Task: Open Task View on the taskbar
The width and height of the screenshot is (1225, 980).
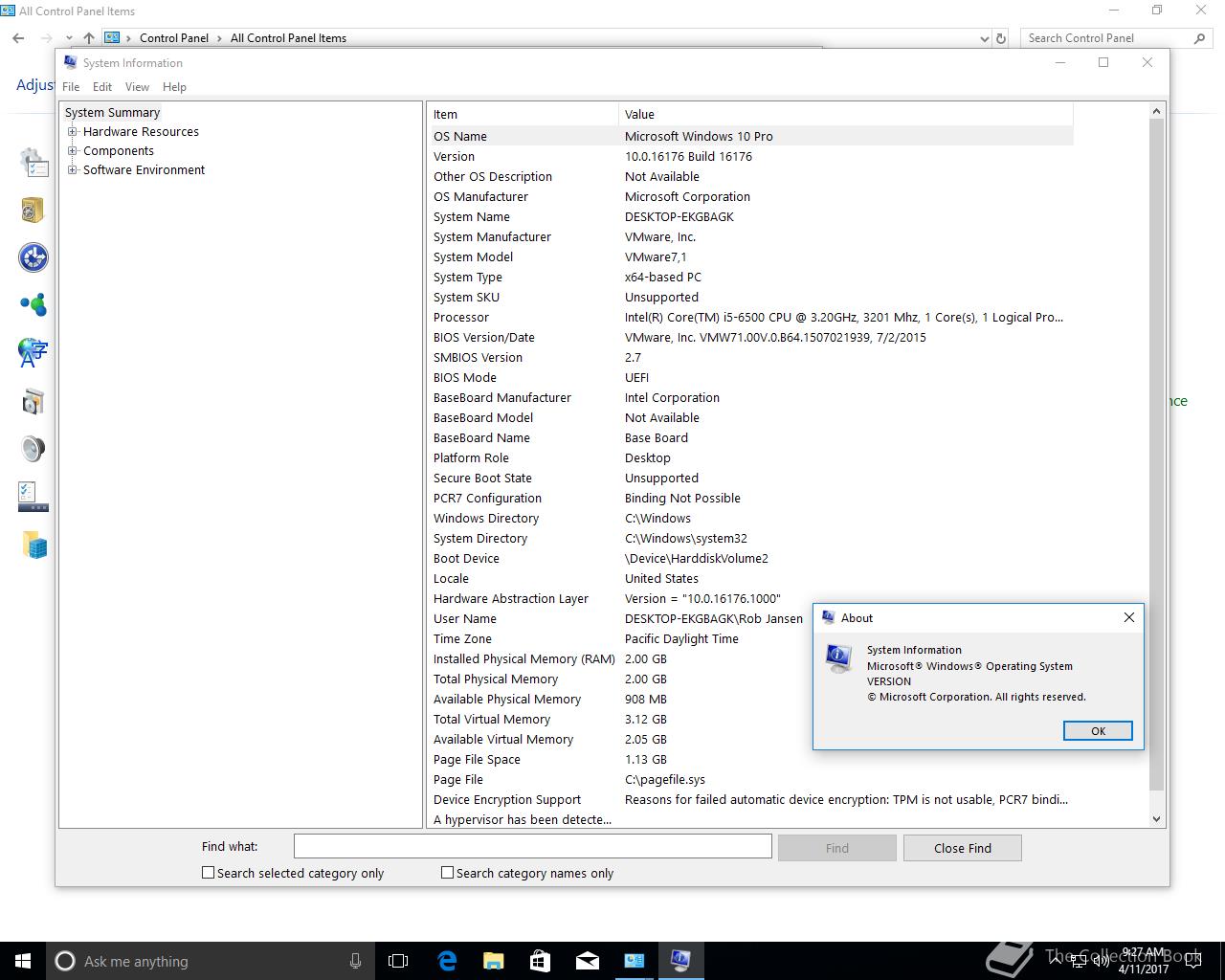Action: click(398, 961)
